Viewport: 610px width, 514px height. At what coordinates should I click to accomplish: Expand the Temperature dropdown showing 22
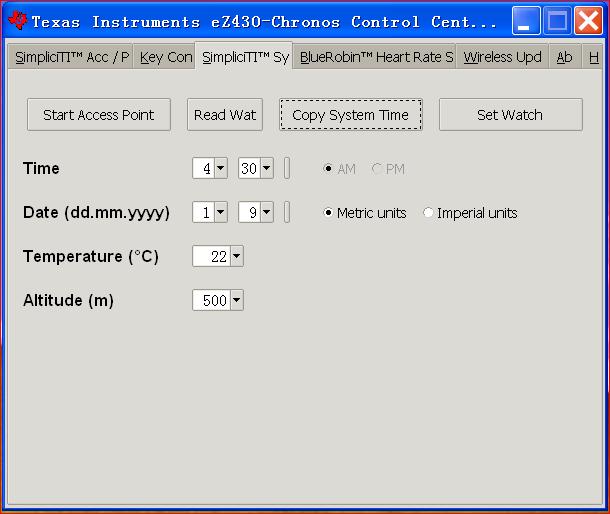(237, 256)
